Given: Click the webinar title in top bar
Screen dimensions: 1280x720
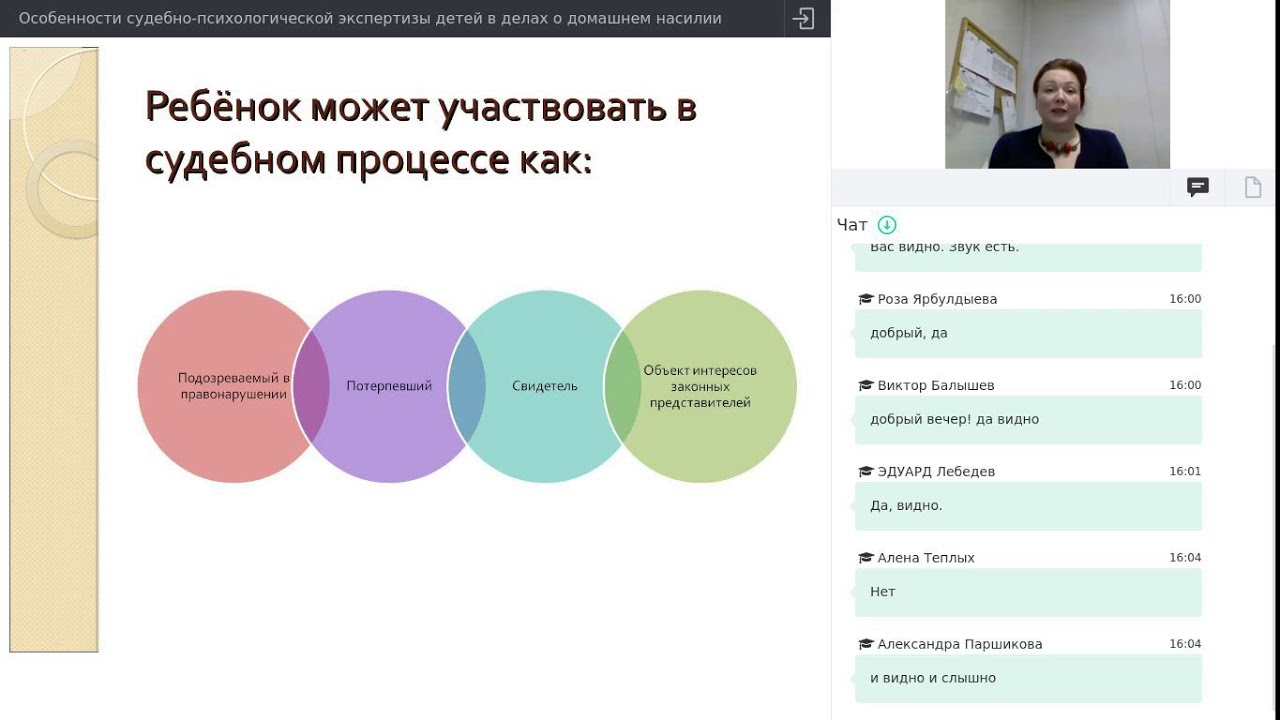Looking at the screenshot, I should [x=370, y=18].
